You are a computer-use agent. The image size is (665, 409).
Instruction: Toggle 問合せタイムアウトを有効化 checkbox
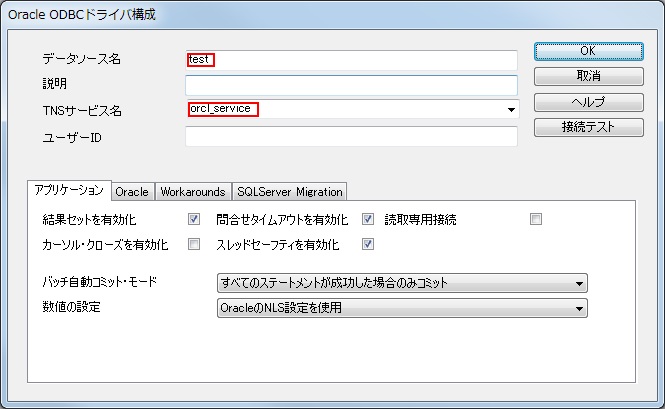[368, 219]
